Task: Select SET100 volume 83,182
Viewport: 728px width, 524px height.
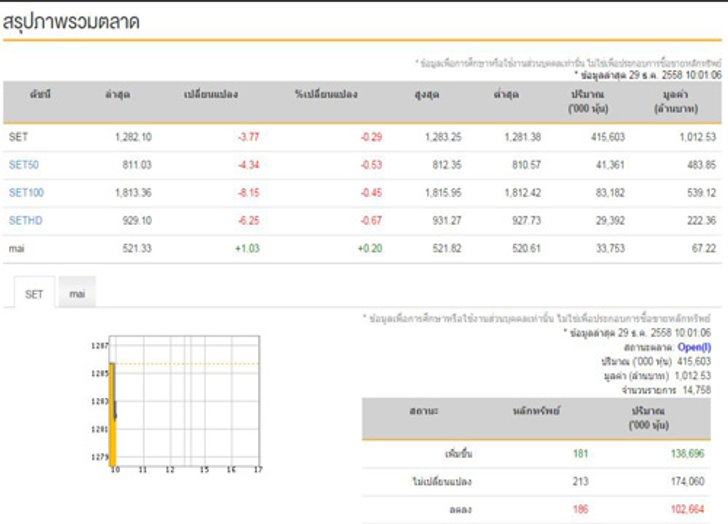Action: [x=610, y=193]
